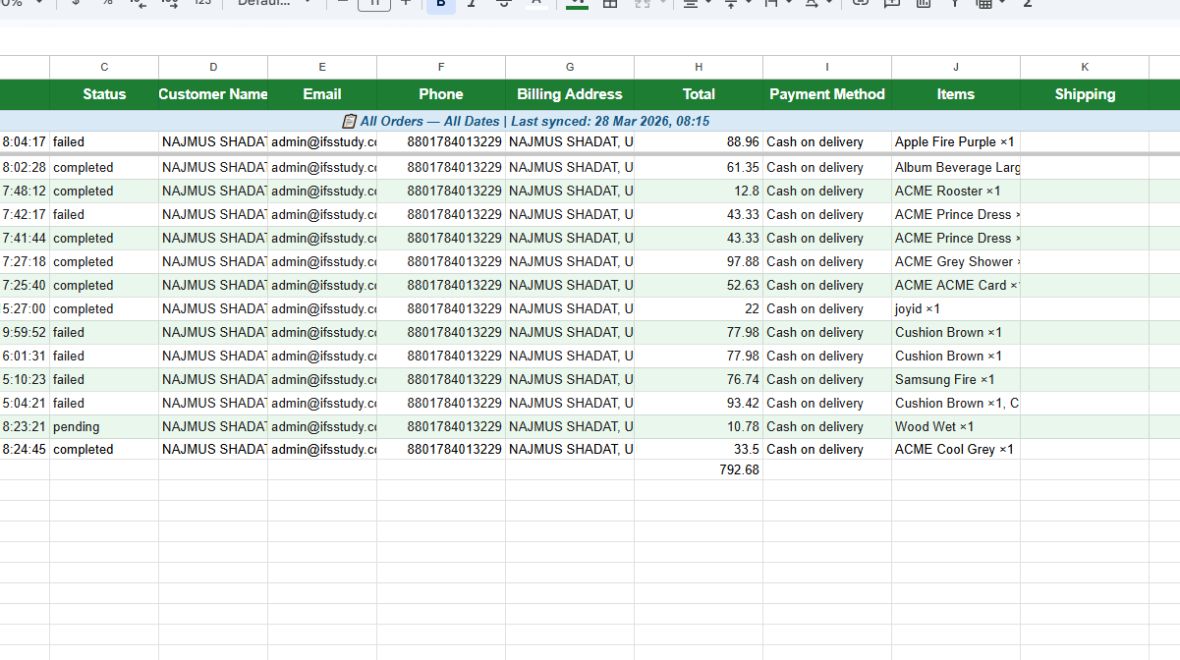The height and width of the screenshot is (660, 1180).
Task: Open the Default font dropdown
Action: [273, 4]
